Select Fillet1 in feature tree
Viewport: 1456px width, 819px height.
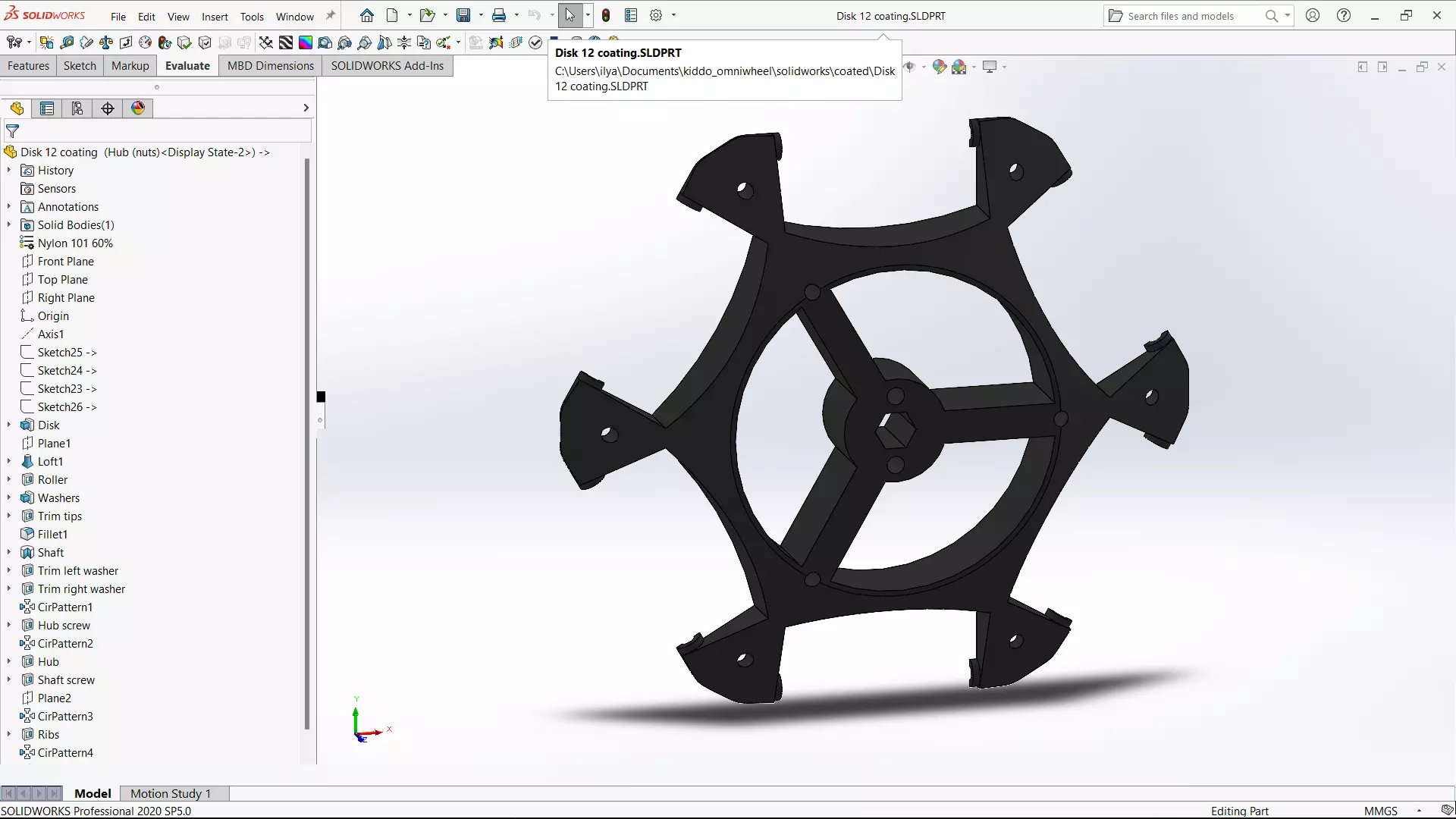52,534
